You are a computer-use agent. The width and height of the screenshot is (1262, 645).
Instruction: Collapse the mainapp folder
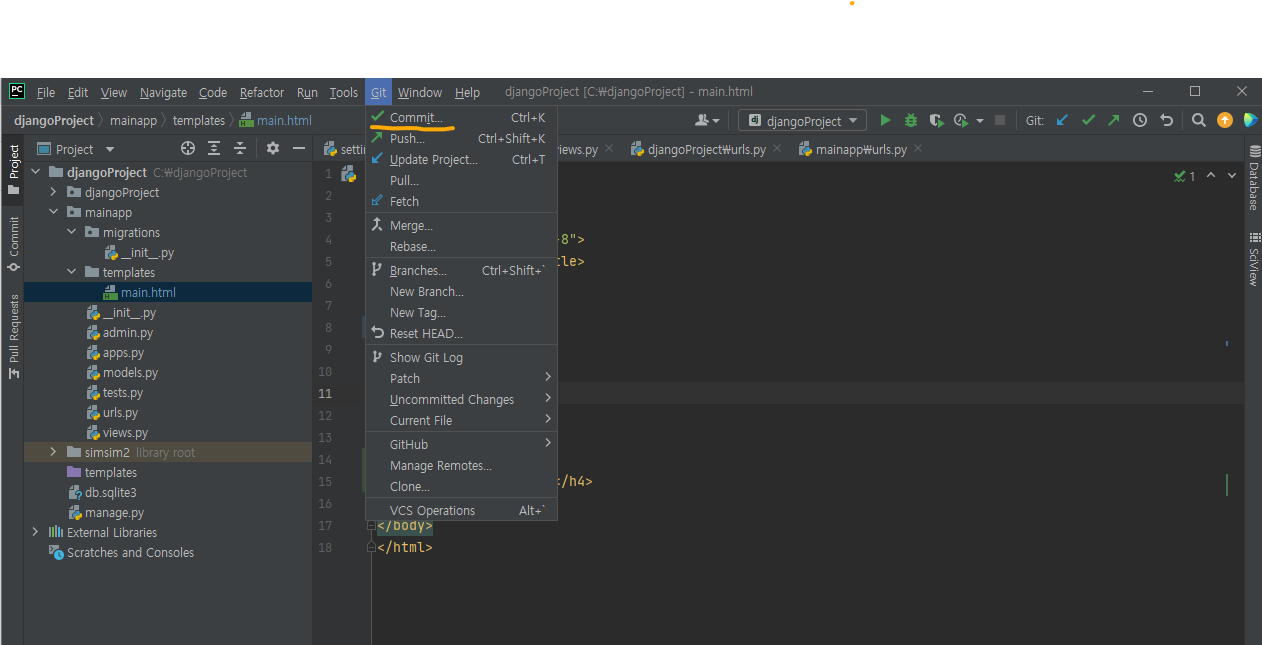[x=53, y=212]
